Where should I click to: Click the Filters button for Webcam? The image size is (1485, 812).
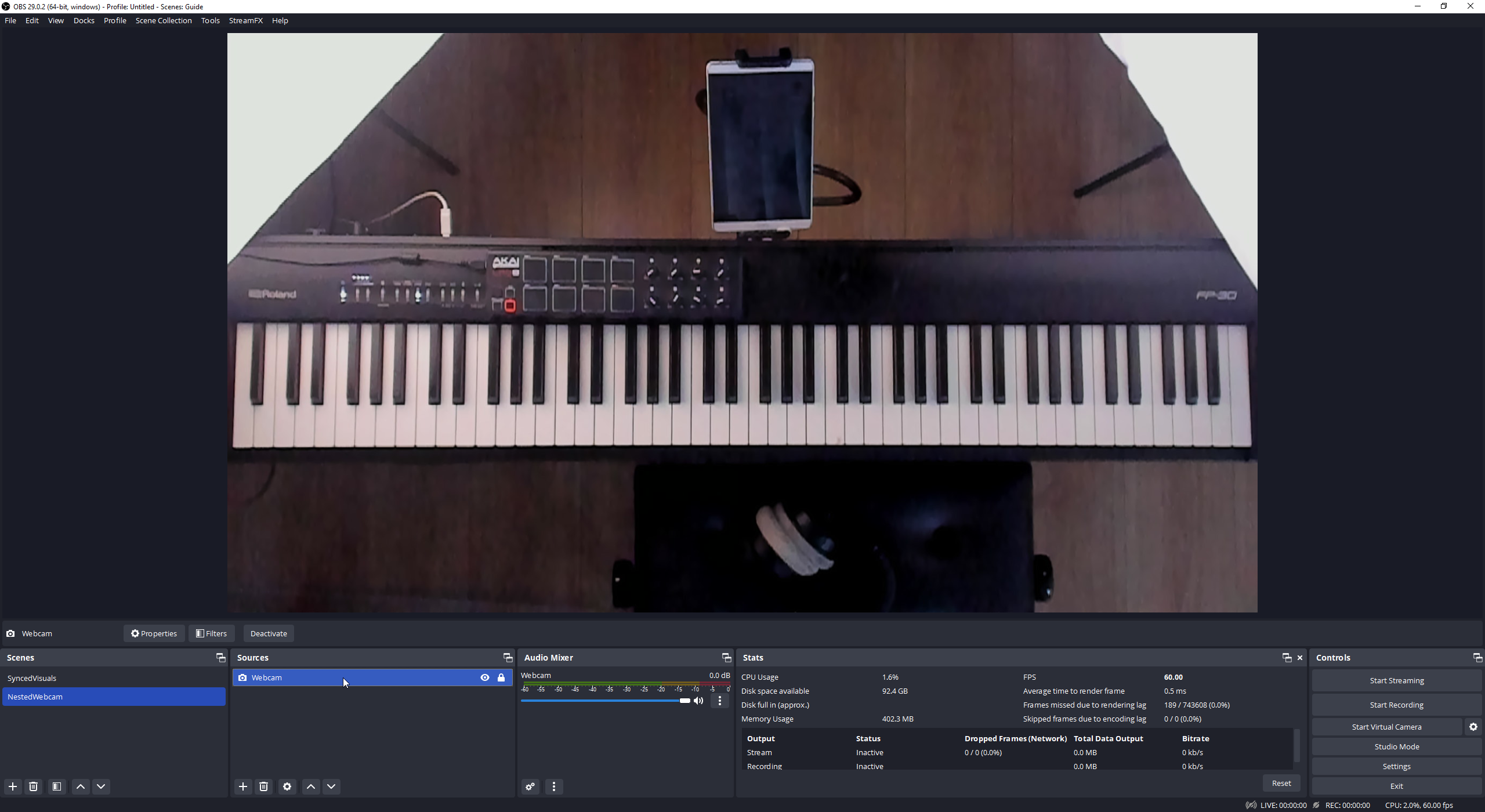(212, 633)
